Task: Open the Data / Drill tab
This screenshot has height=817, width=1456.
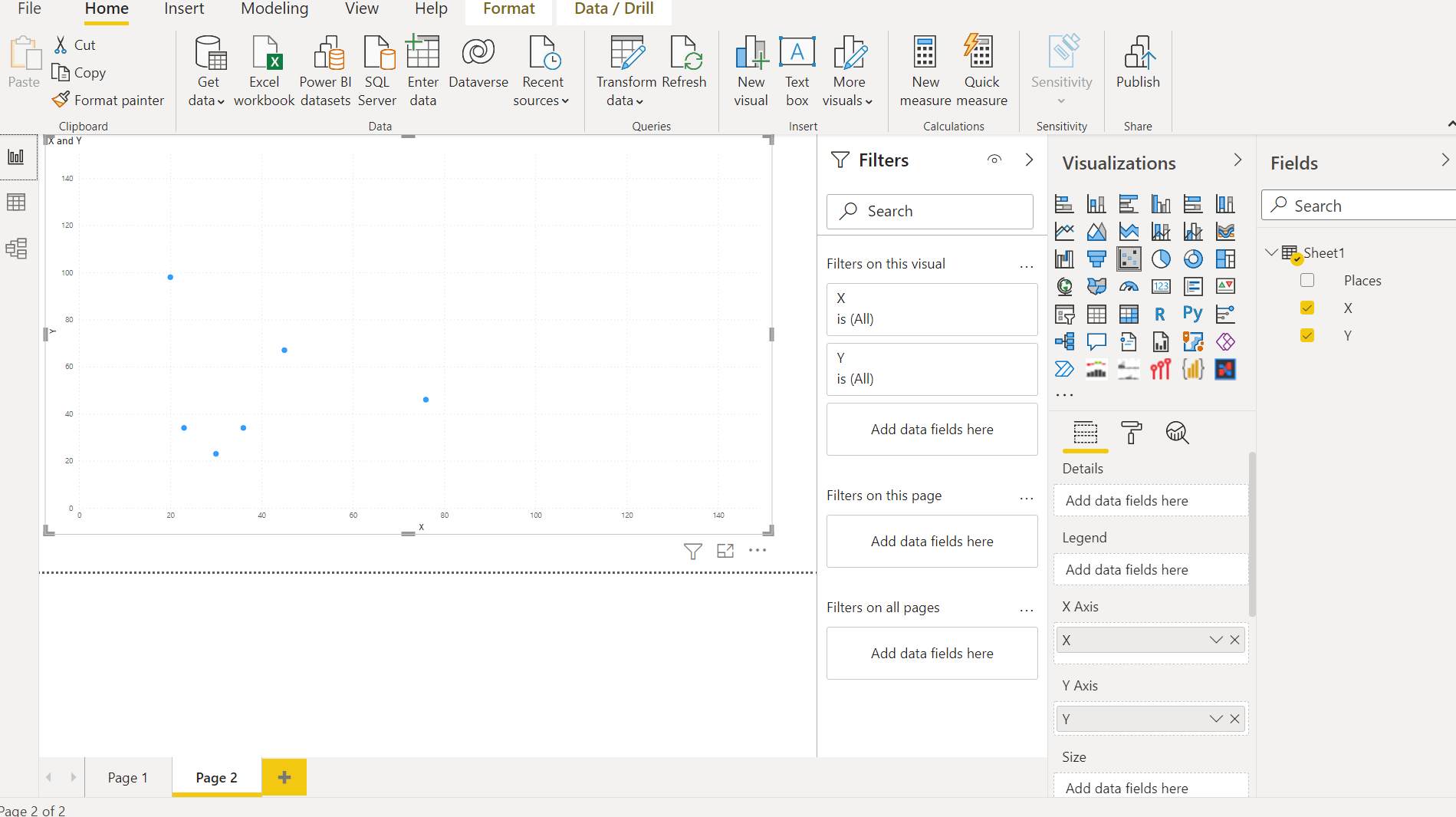Action: tap(614, 9)
